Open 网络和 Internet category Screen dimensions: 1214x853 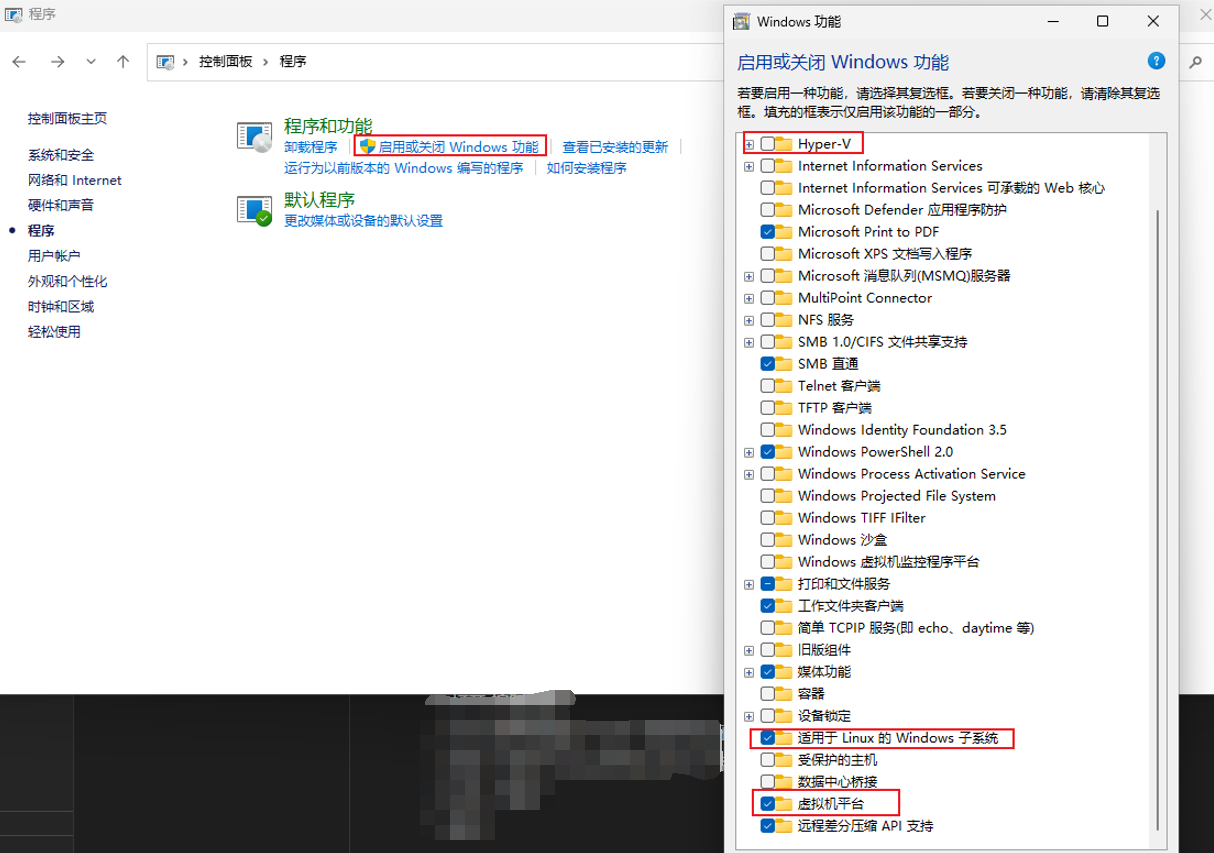(x=75, y=180)
